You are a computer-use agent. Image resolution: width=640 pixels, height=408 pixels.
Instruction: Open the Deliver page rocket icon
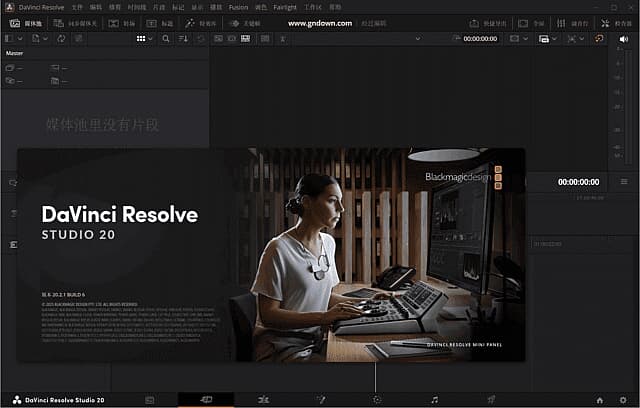click(491, 399)
